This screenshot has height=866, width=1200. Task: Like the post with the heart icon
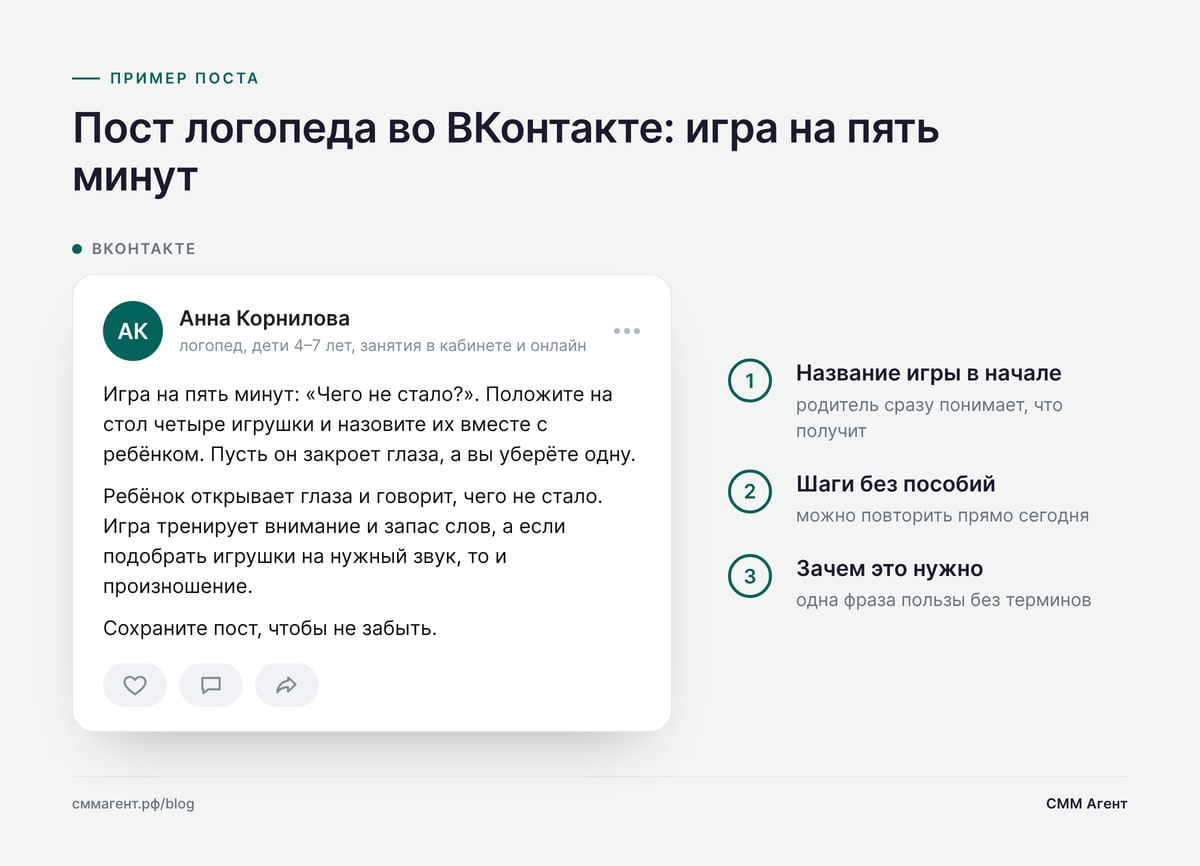135,685
